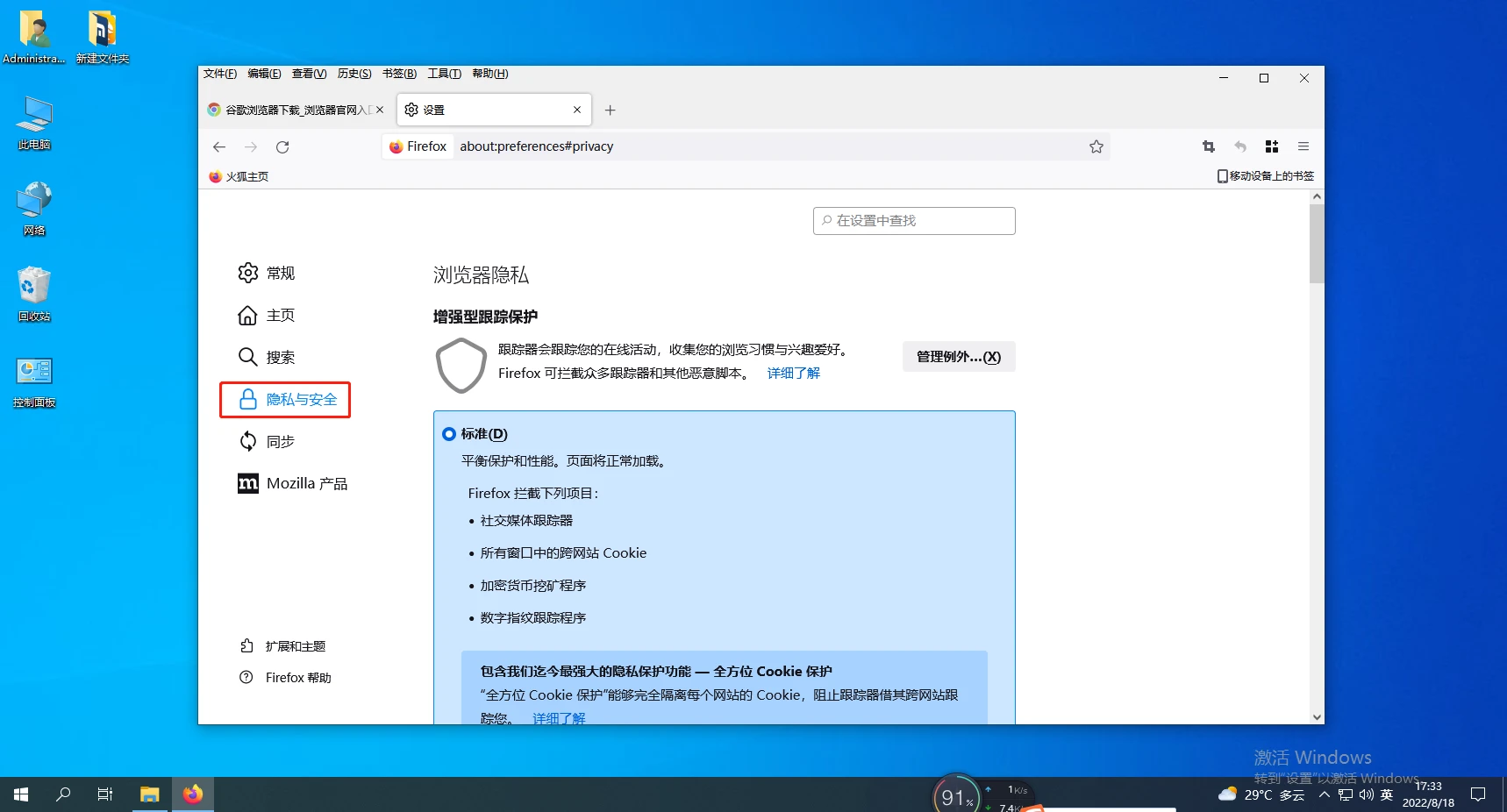The width and height of the screenshot is (1507, 812).
Task: Open 搜索 settings category
Action: 267,357
